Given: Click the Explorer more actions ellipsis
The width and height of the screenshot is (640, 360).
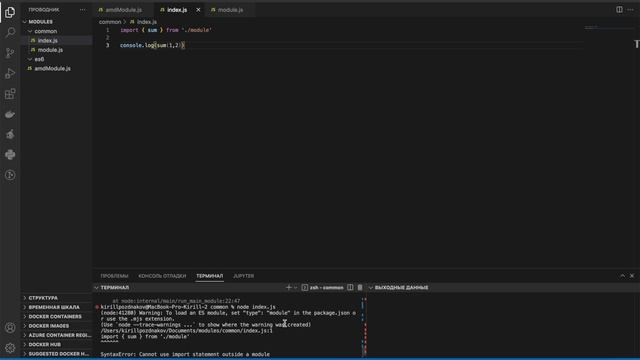Looking at the screenshot, I should [x=83, y=9].
